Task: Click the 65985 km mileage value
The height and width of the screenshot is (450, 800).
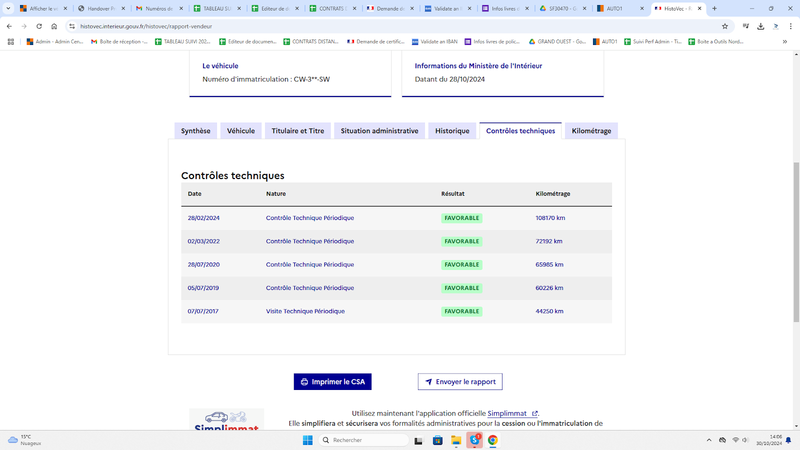Action: click(x=549, y=265)
